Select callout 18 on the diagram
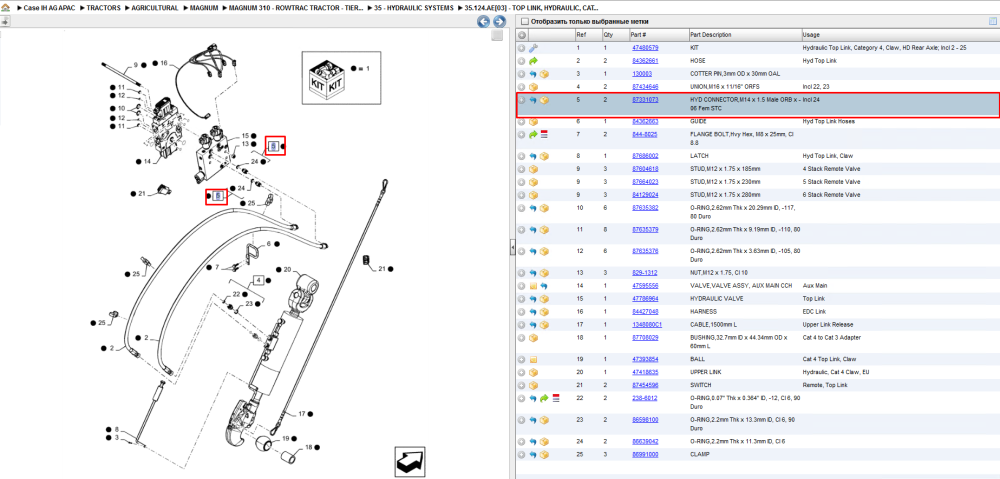Image resolution: width=1000 pixels, height=479 pixels. [x=309, y=447]
